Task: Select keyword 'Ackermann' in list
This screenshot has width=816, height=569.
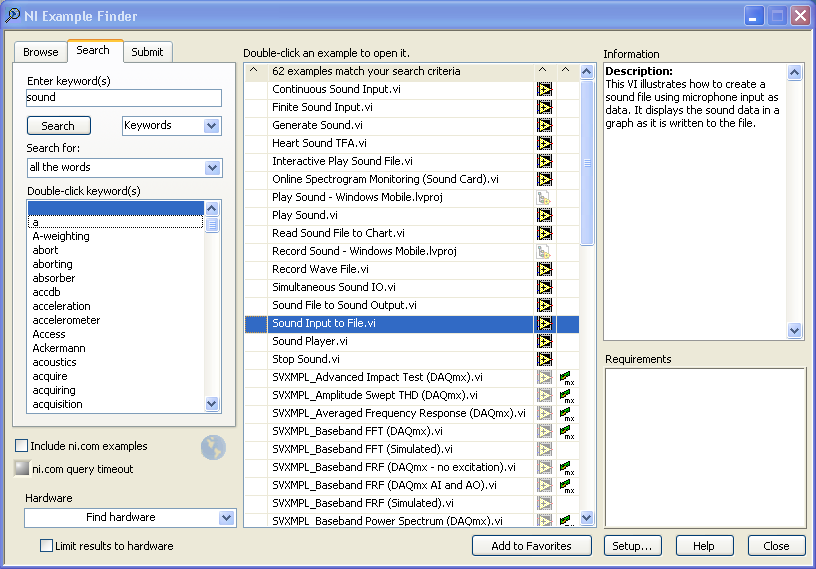Action: [59, 348]
